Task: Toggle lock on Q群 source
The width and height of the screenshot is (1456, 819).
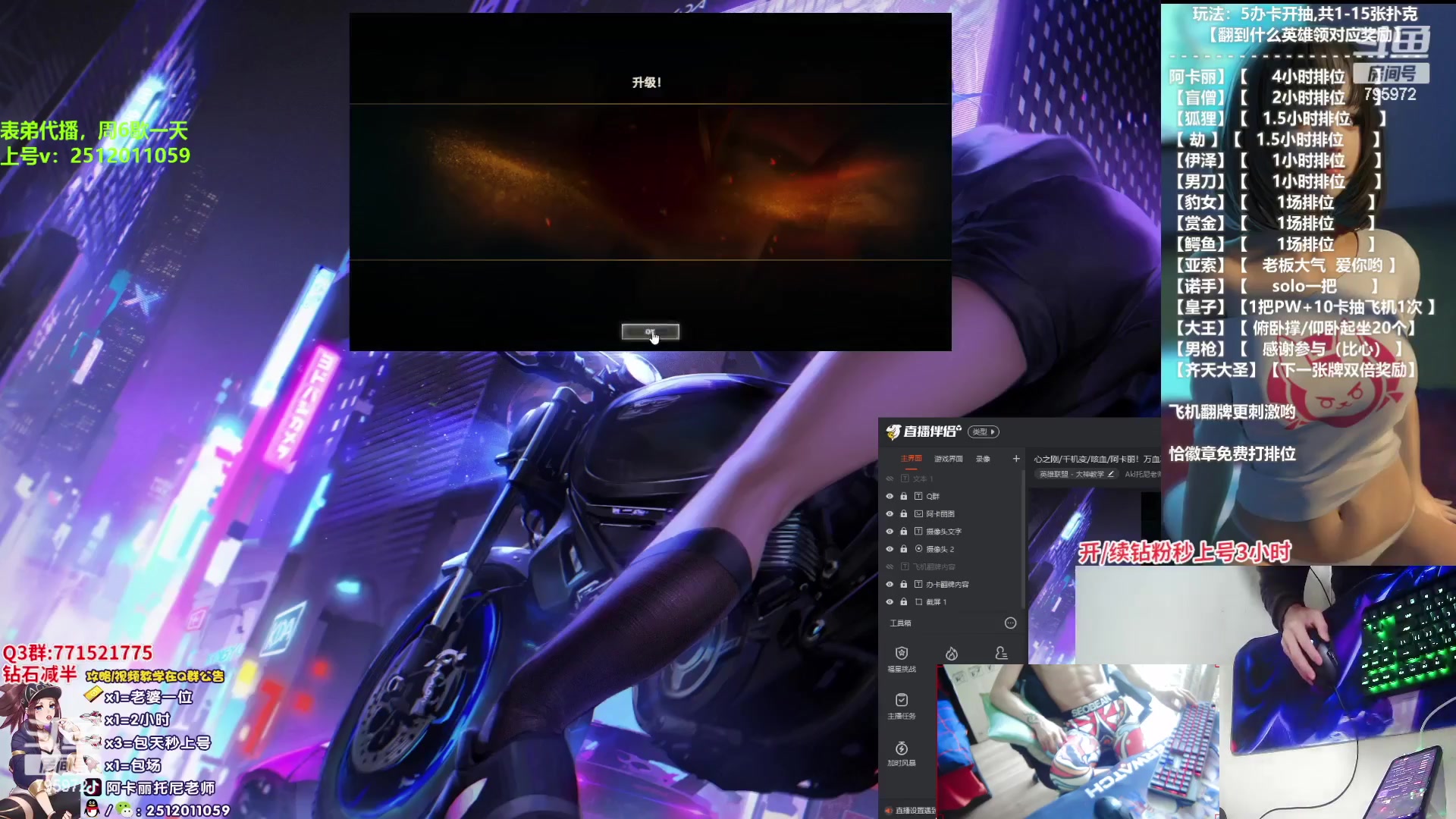Action: pyautogui.click(x=903, y=497)
